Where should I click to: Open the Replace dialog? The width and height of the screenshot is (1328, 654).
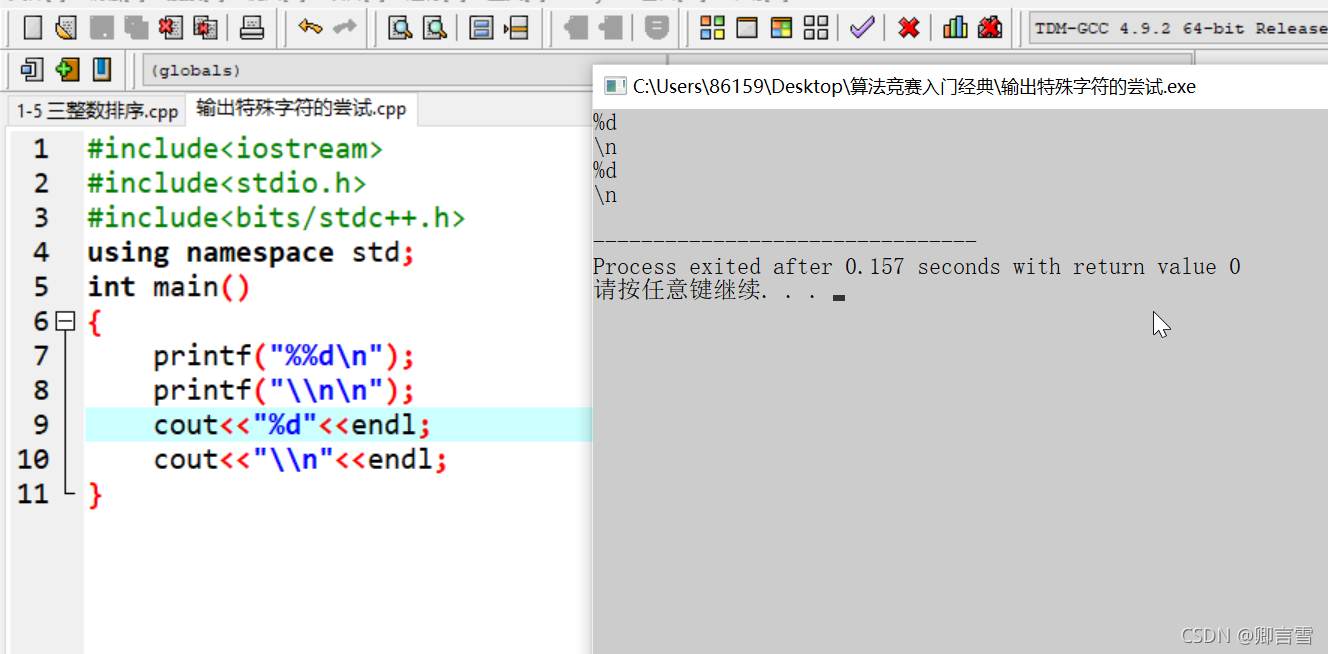[x=434, y=28]
